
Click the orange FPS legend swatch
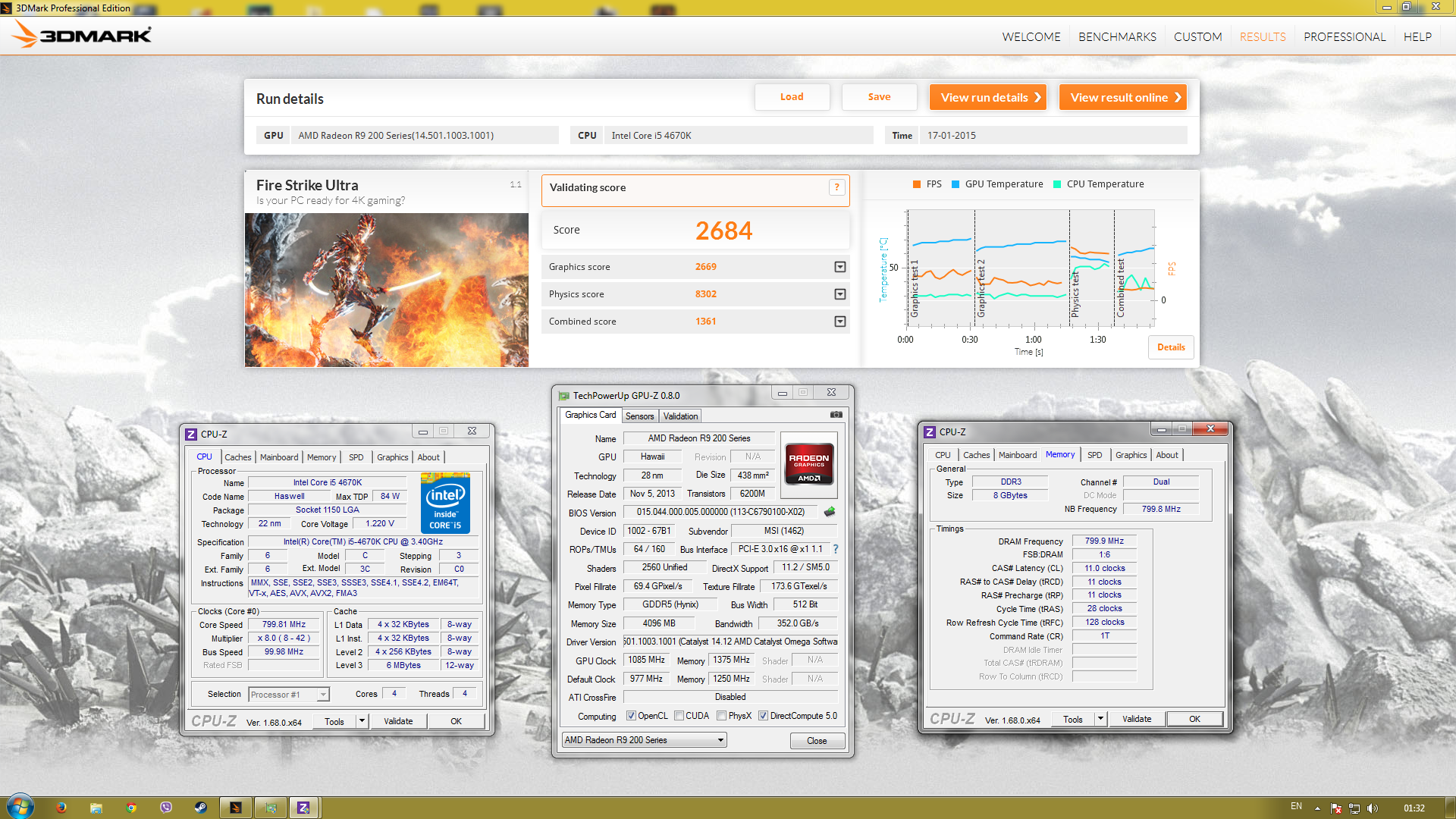[x=917, y=184]
